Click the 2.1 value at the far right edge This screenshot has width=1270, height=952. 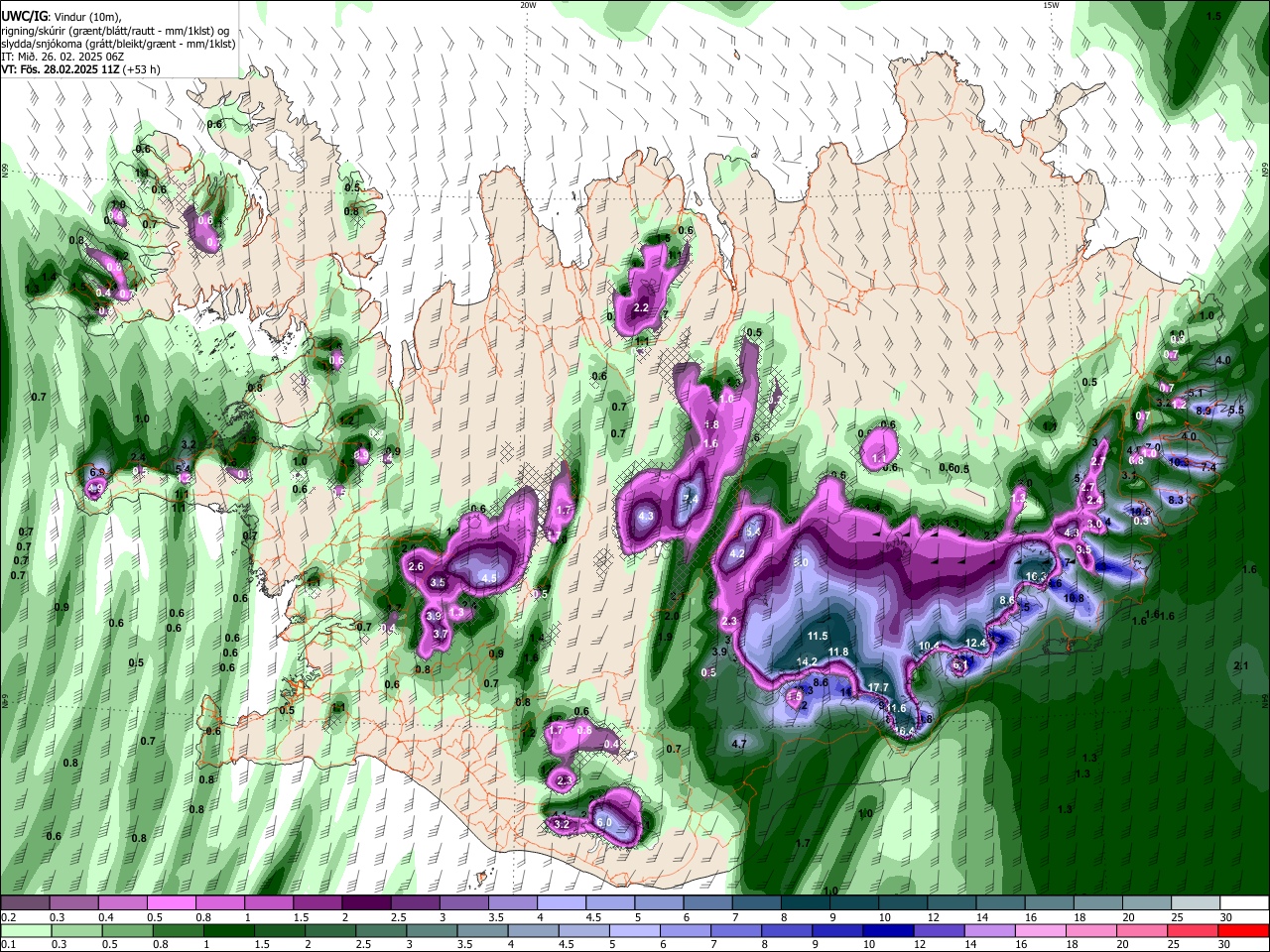pos(1240,665)
